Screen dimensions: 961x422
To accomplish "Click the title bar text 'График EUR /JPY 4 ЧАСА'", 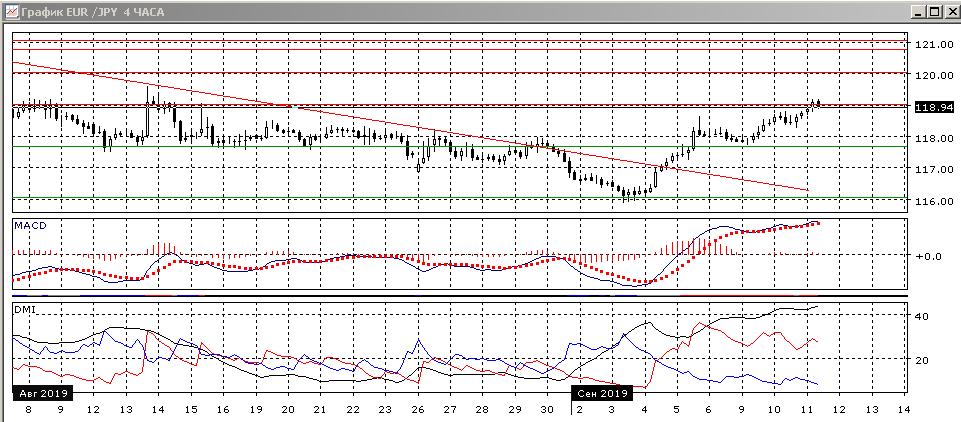I will pyautogui.click(x=84, y=11).
